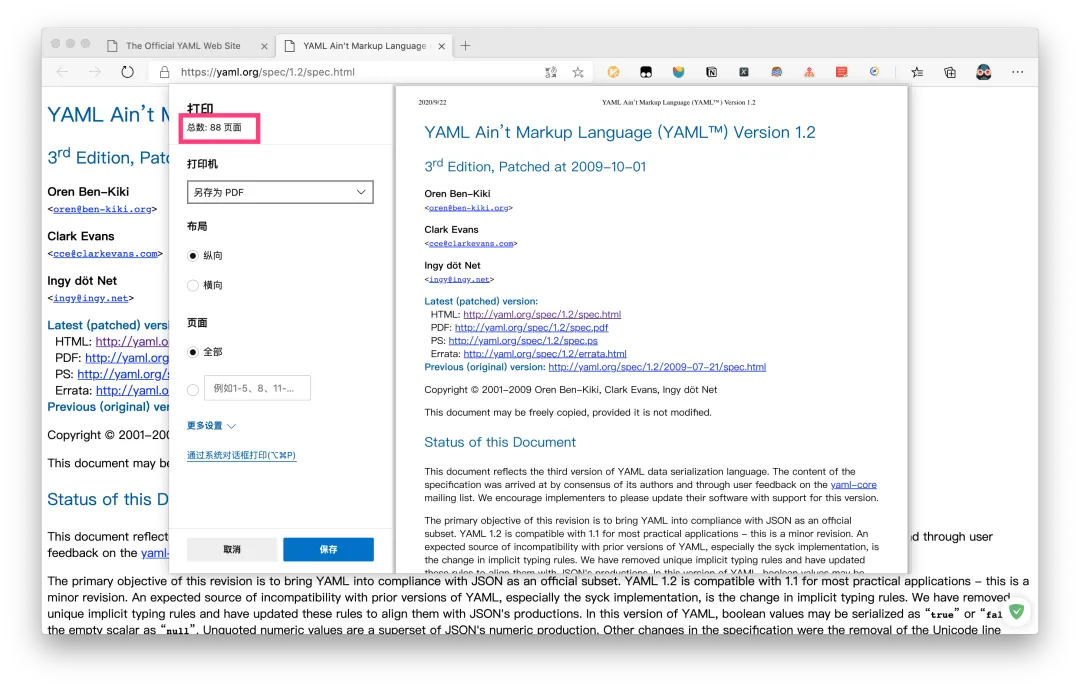Viewport: 1080px width, 689px height.
Task: Click the address bar URL yaml.org/spec/1.2/spec.html
Action: pyautogui.click(x=268, y=72)
